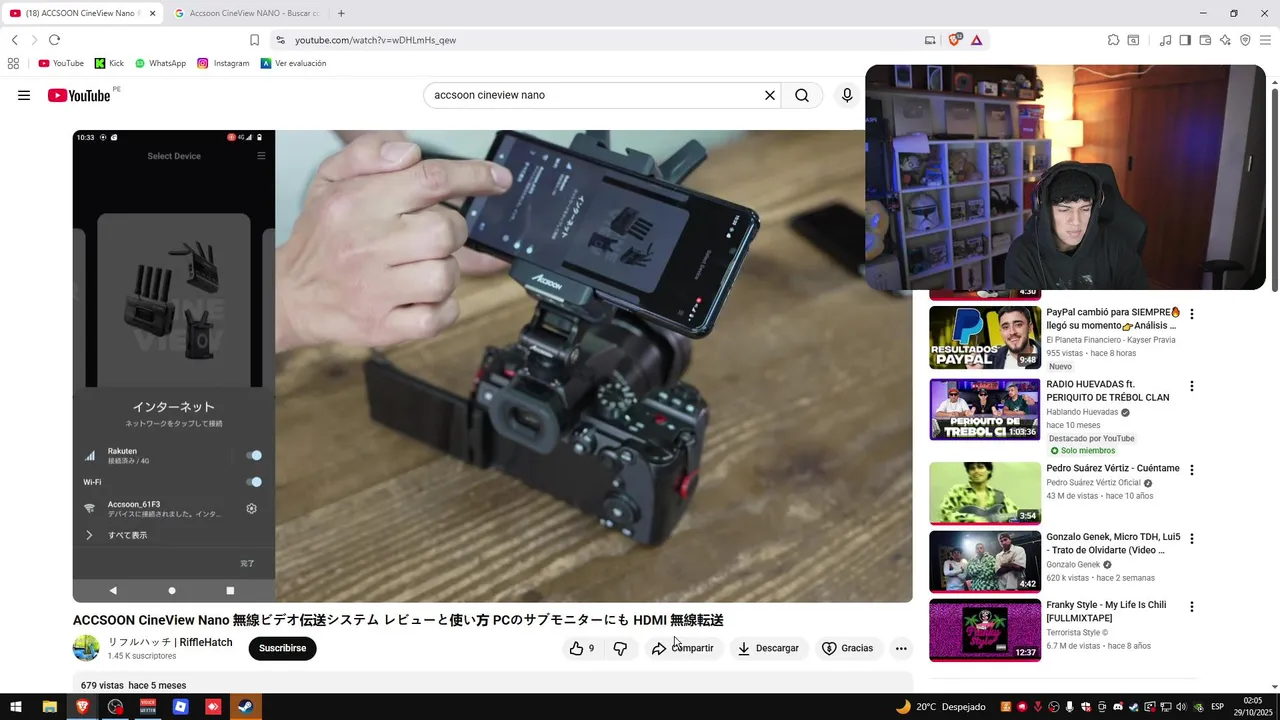Screen dimensions: 1280x720
Task: Click the Descargar download button
Action: pyautogui.click(x=768, y=648)
